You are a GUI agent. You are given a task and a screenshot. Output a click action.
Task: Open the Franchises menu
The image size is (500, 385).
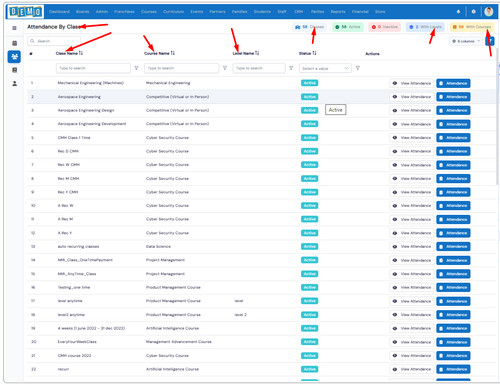click(124, 12)
